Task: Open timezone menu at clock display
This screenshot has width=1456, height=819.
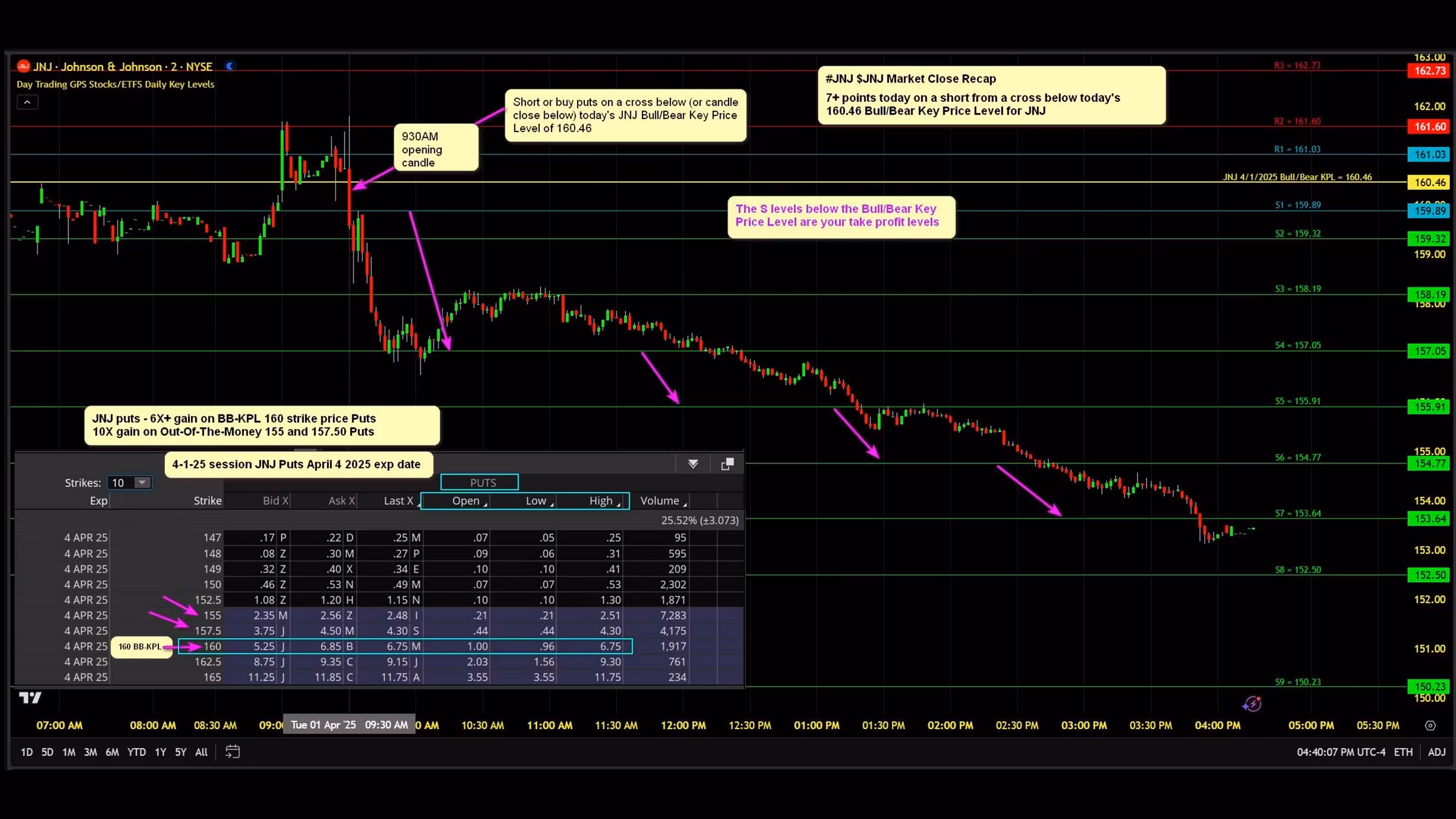Action: [x=1341, y=752]
